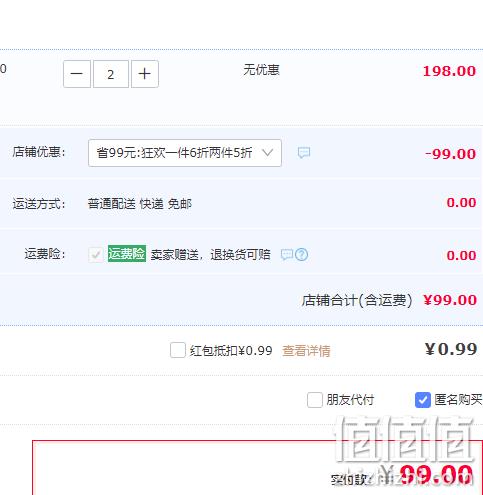The width and height of the screenshot is (483, 495).
Task: Click the 198.00 item subtotal price
Action: 449,71
